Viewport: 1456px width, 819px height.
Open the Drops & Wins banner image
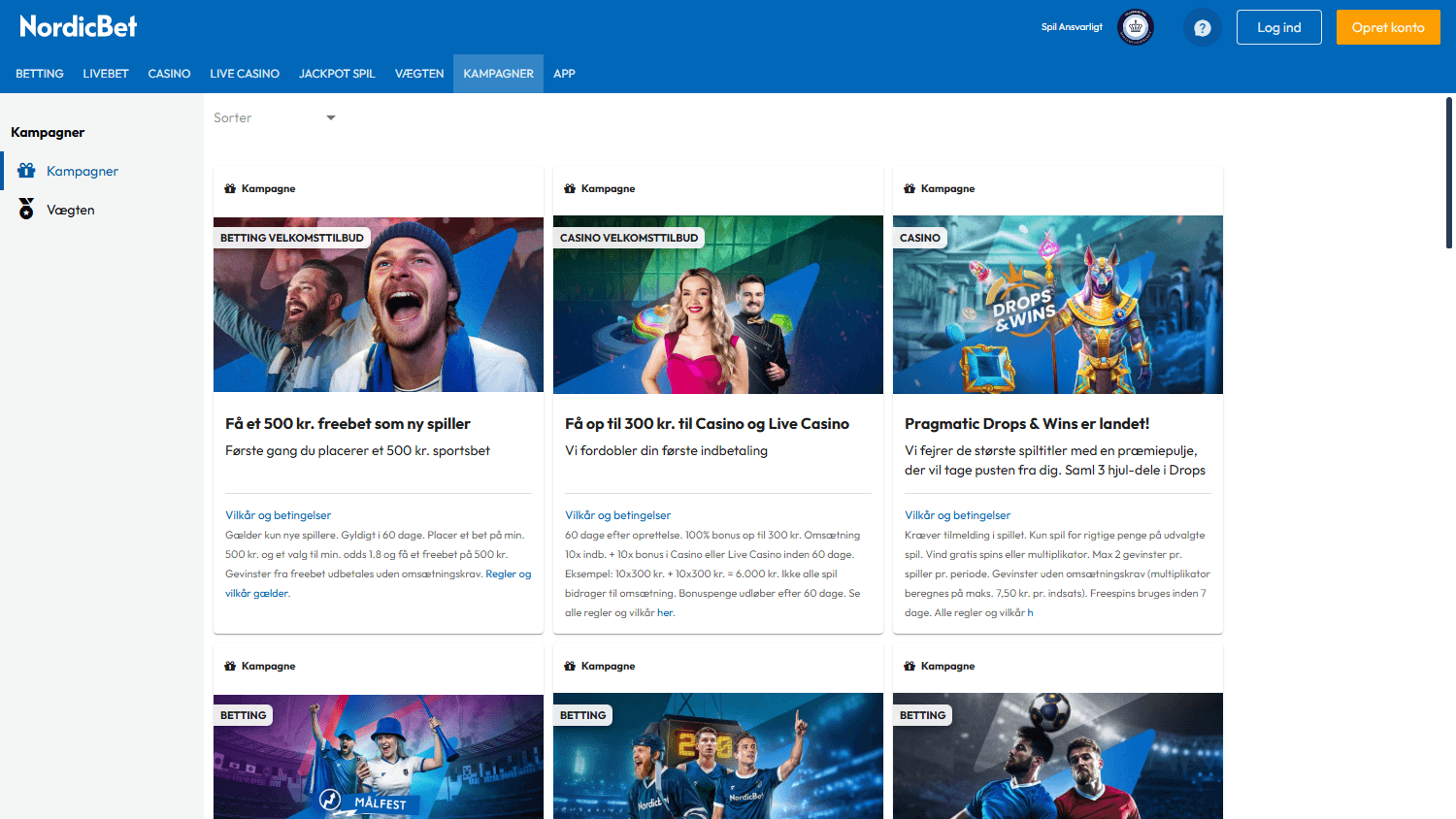point(1058,305)
